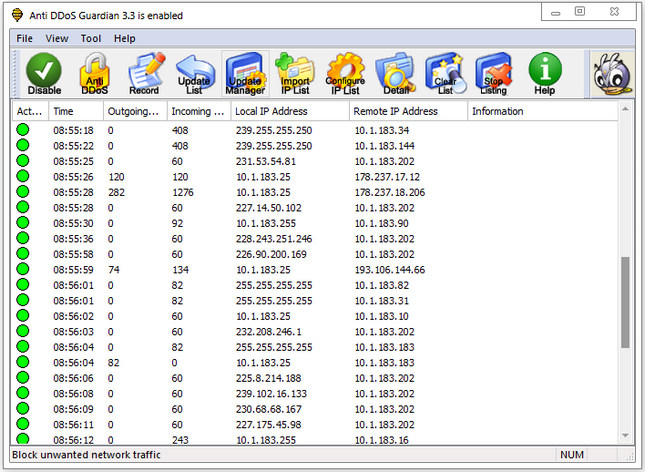Screen dimensions: 645x472
Task: Click the vertical scrollbar thumb
Action: pyautogui.click(x=625, y=302)
